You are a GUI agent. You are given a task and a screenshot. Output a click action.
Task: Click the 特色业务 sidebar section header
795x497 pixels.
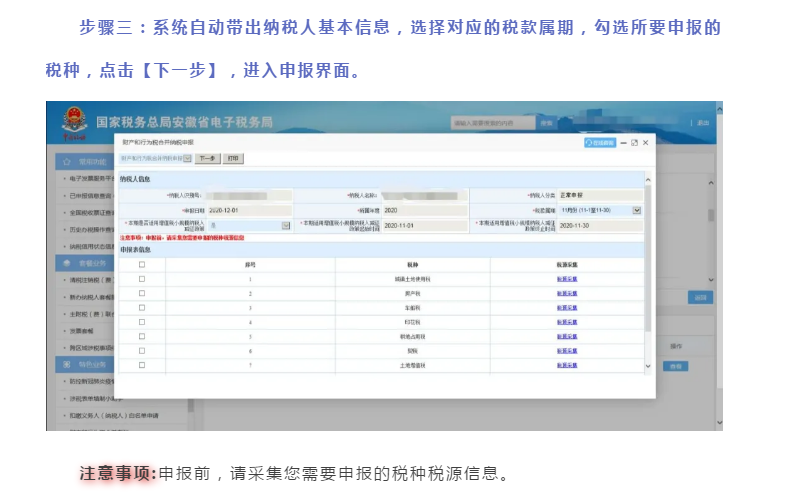[85, 365]
